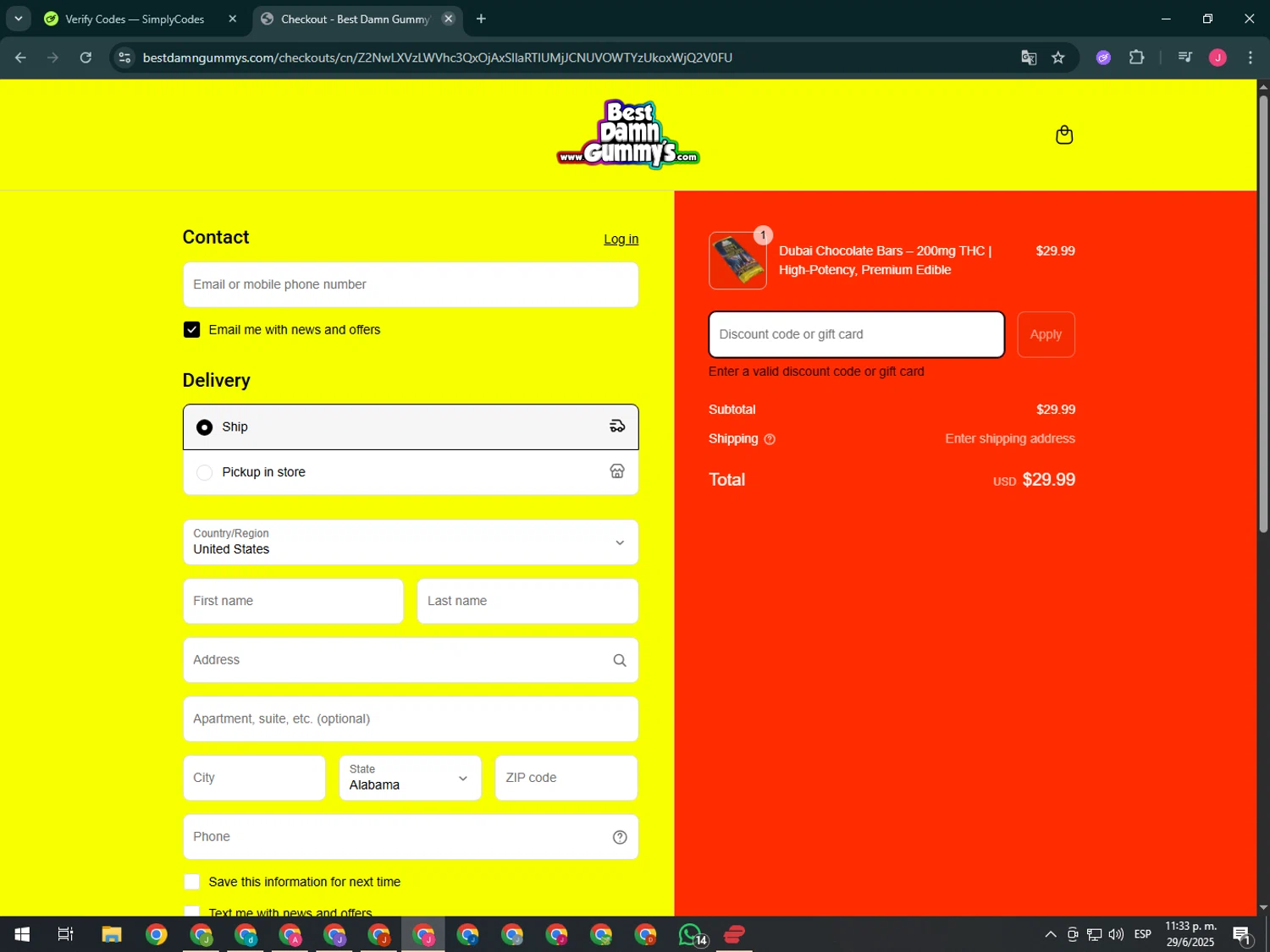Uncheck Email me with news and offers

click(x=191, y=330)
